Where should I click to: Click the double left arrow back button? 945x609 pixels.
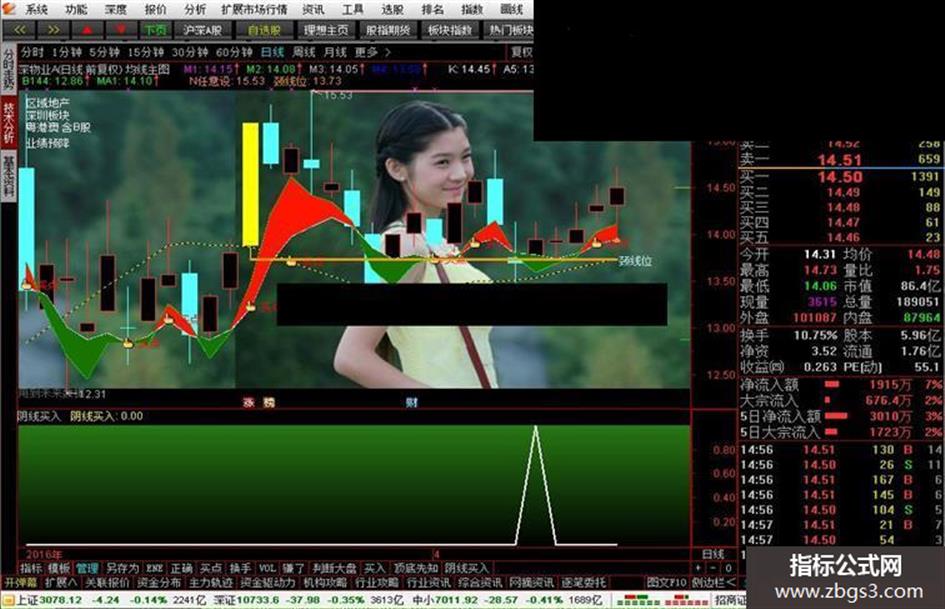coord(19,30)
